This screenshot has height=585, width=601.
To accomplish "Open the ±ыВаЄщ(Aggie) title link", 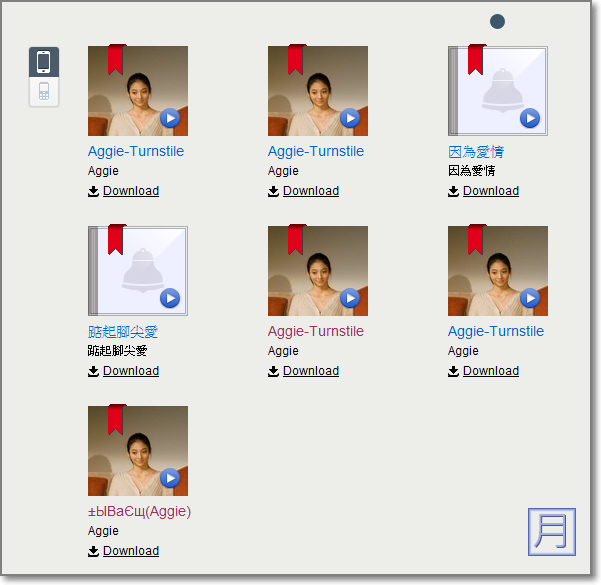I will point(139,512).
